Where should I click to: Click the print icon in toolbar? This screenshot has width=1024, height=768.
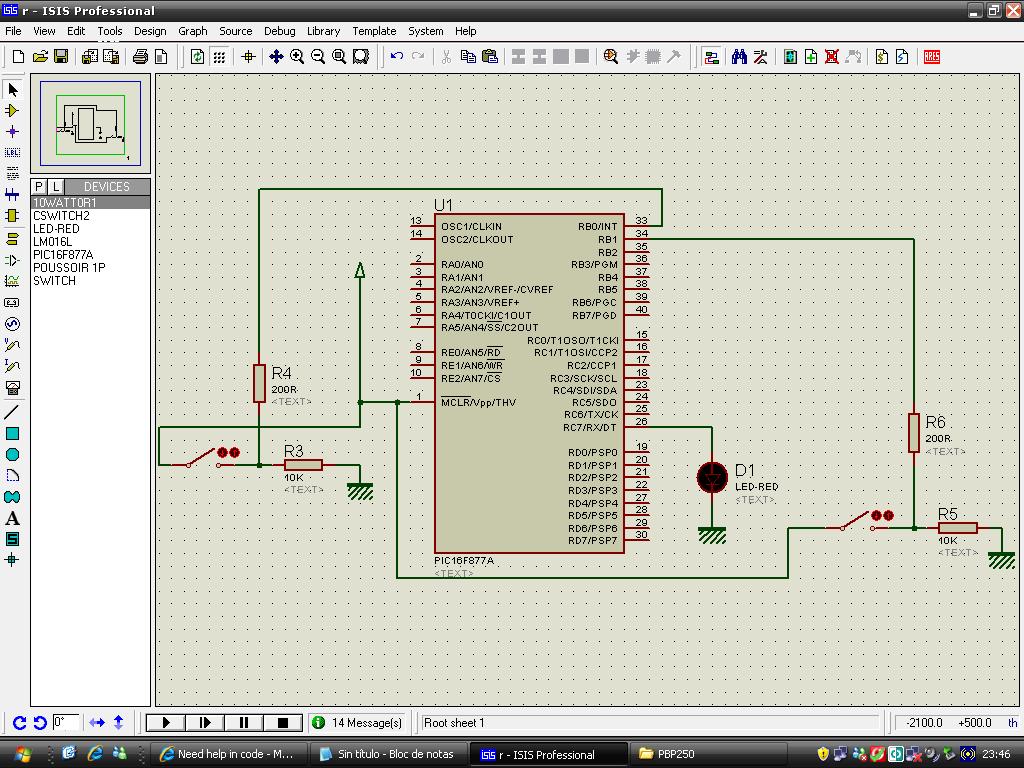141,57
